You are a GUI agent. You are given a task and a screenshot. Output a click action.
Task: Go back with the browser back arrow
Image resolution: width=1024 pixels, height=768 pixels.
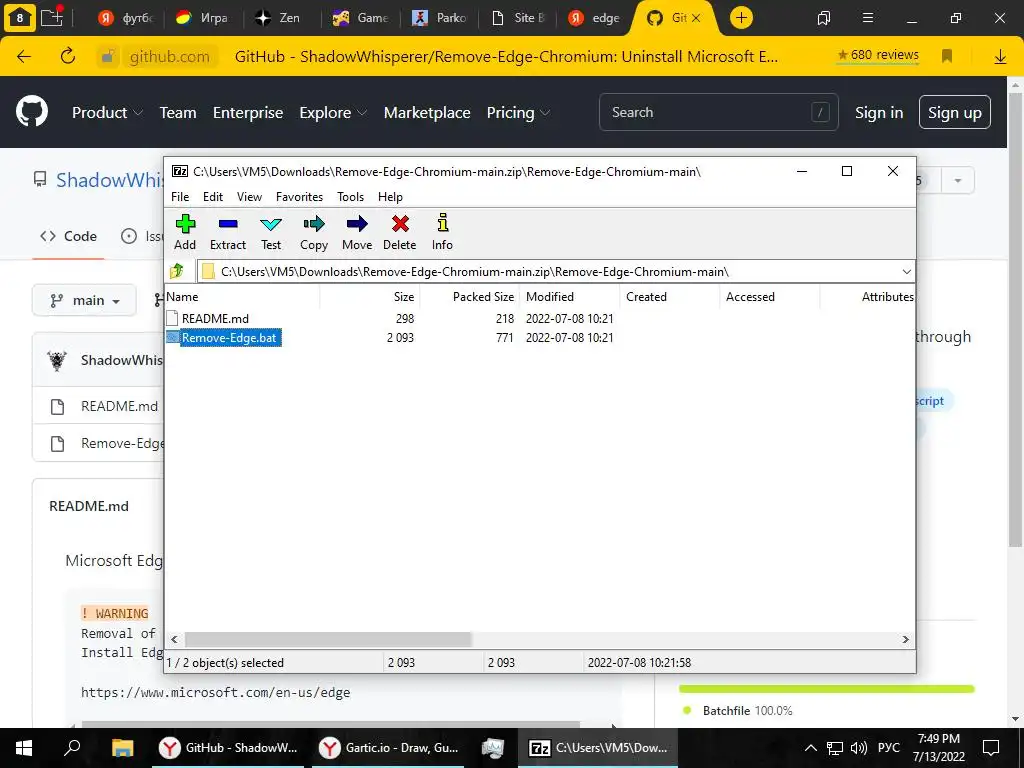click(x=24, y=56)
